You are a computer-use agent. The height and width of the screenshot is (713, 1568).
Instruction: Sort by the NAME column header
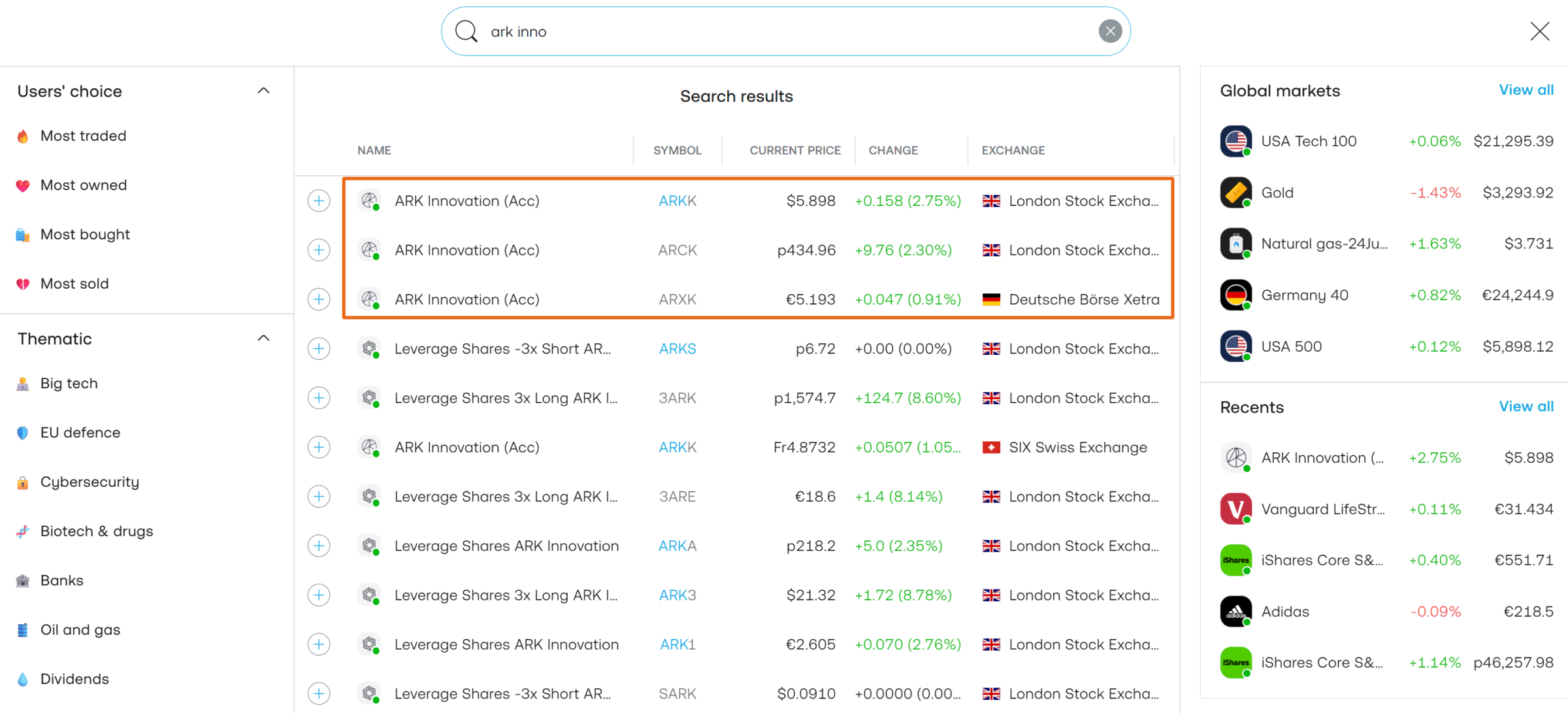pos(374,150)
